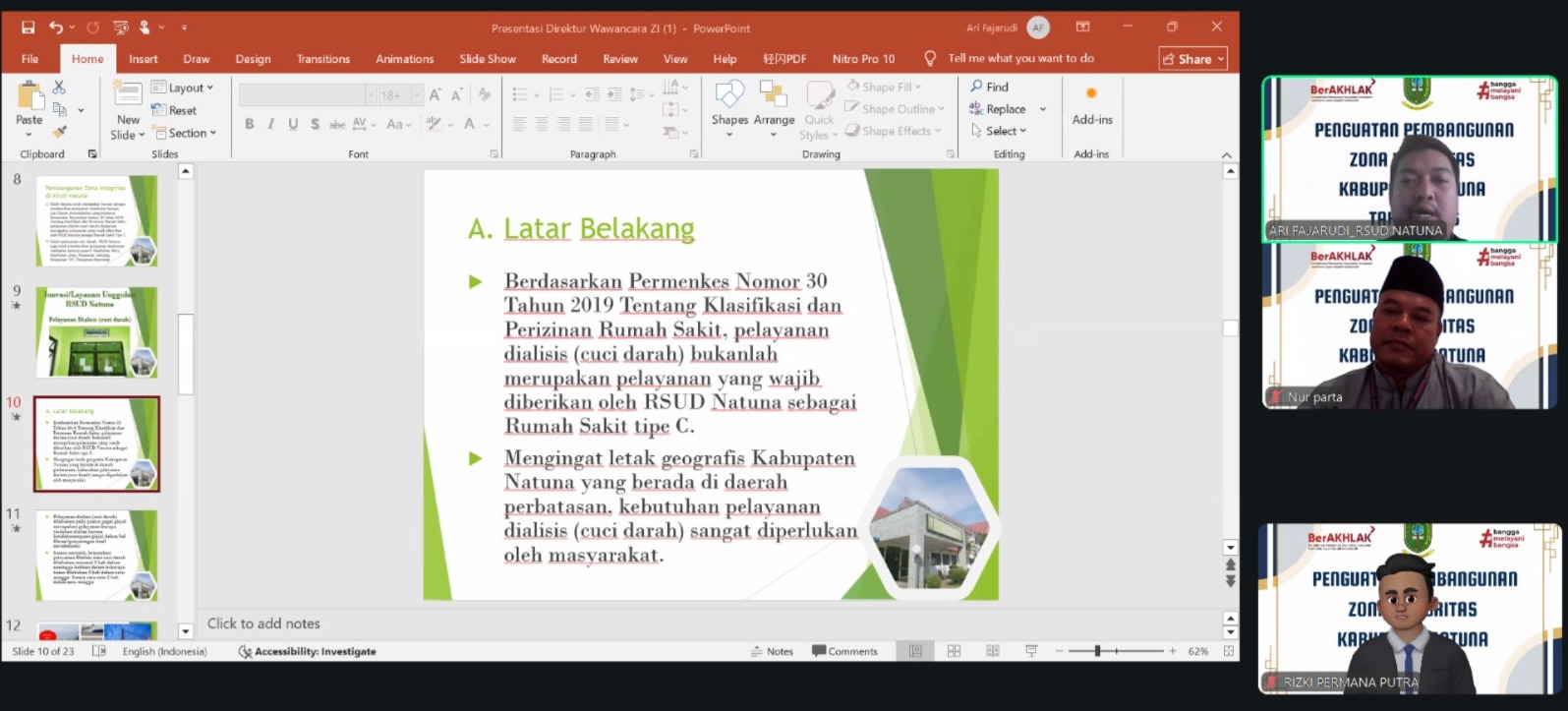Toggle Italic formatting

click(x=271, y=124)
